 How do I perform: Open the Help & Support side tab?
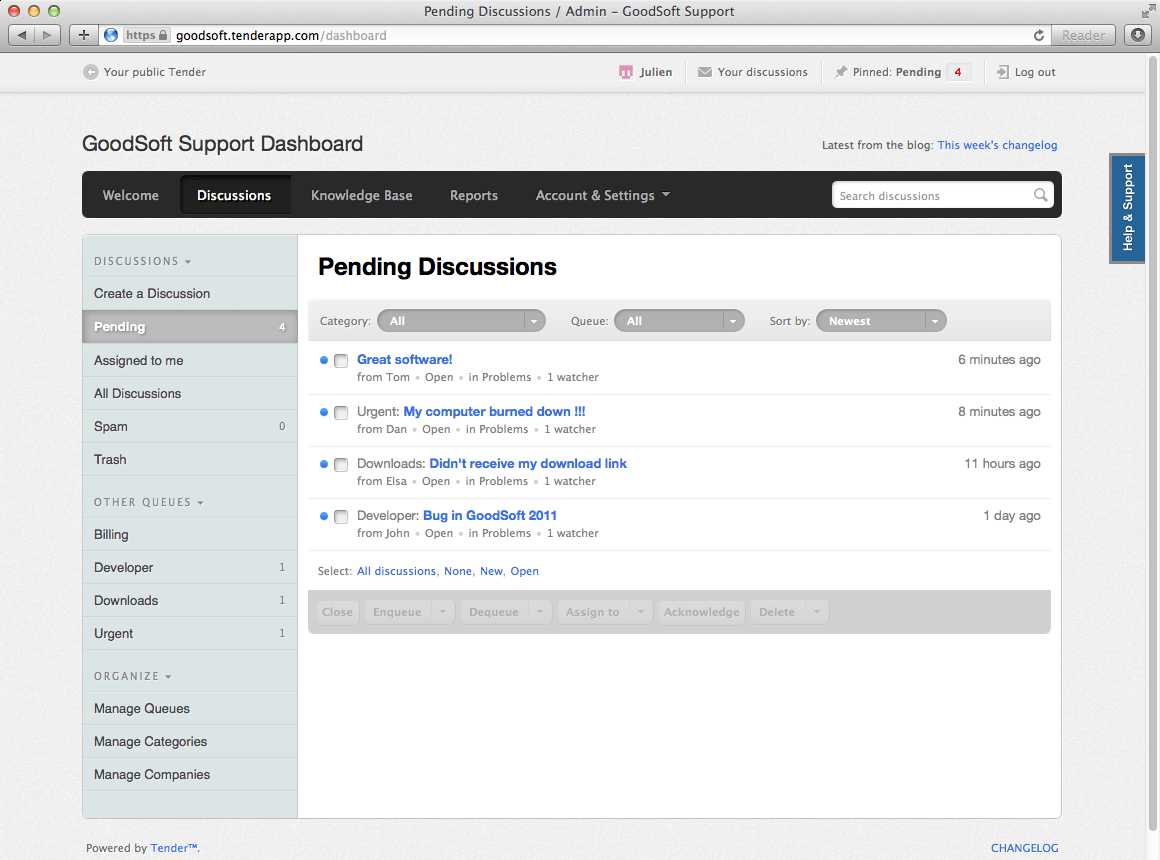[x=1127, y=208]
